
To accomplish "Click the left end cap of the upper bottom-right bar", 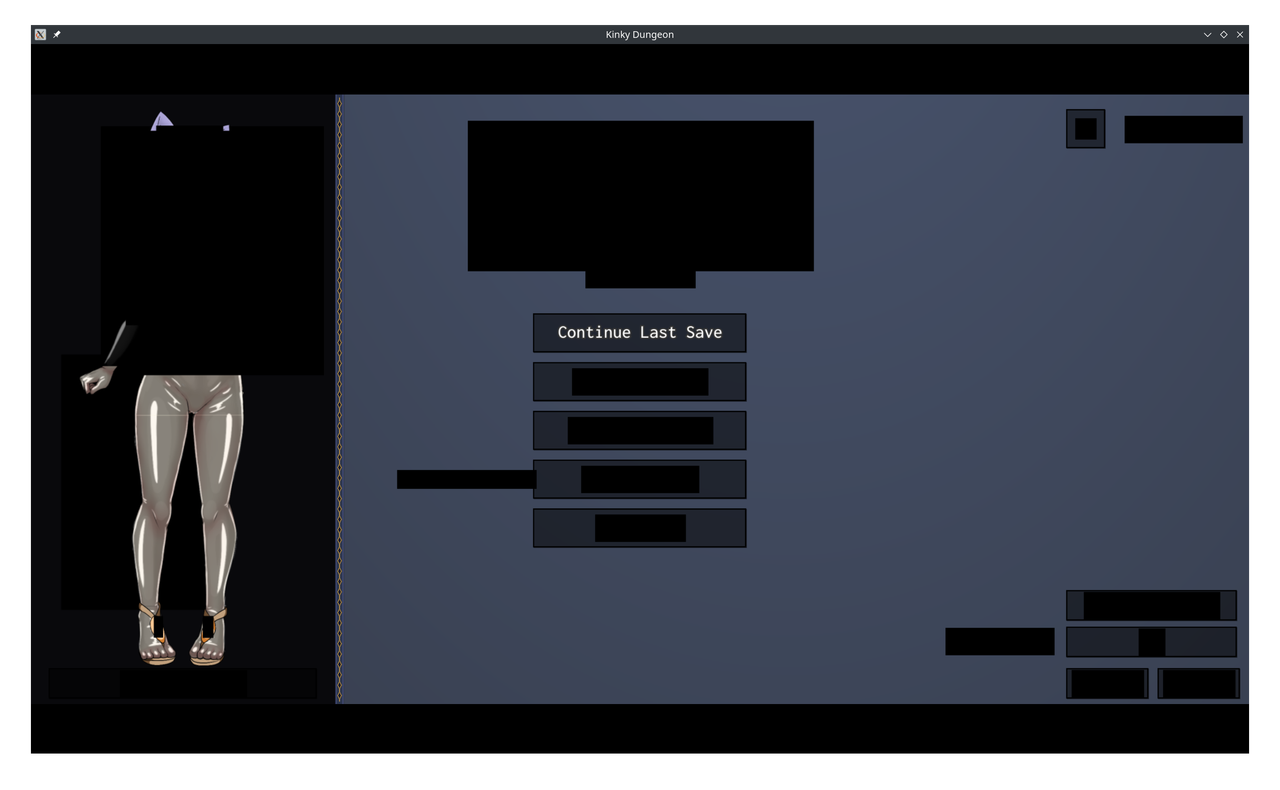I will pos(1074,605).
